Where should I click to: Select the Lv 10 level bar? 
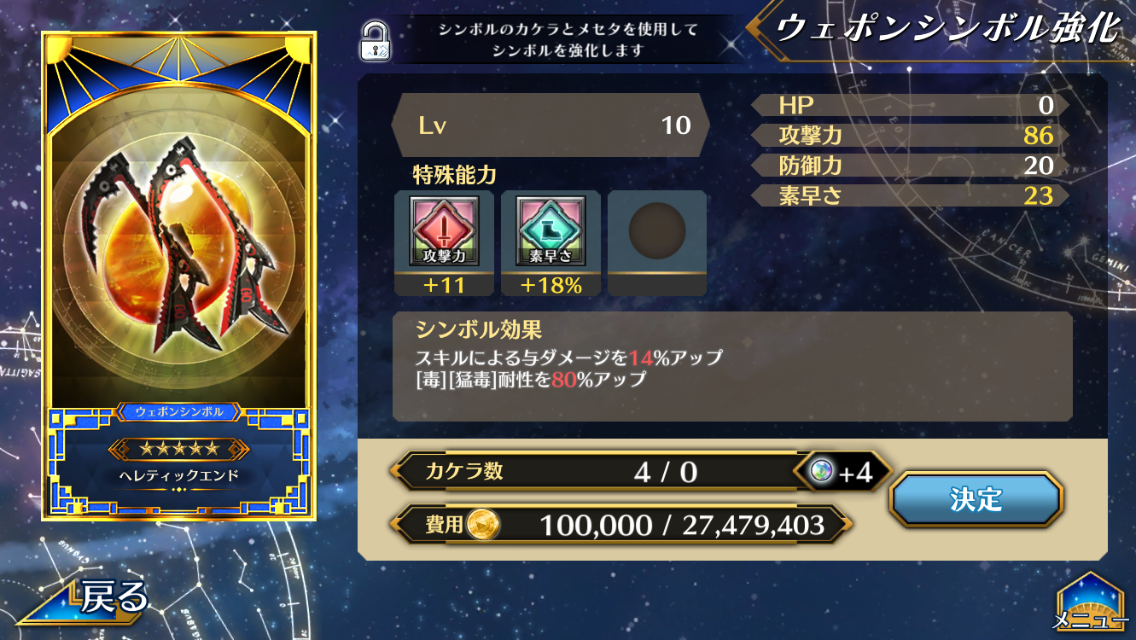[x=551, y=125]
